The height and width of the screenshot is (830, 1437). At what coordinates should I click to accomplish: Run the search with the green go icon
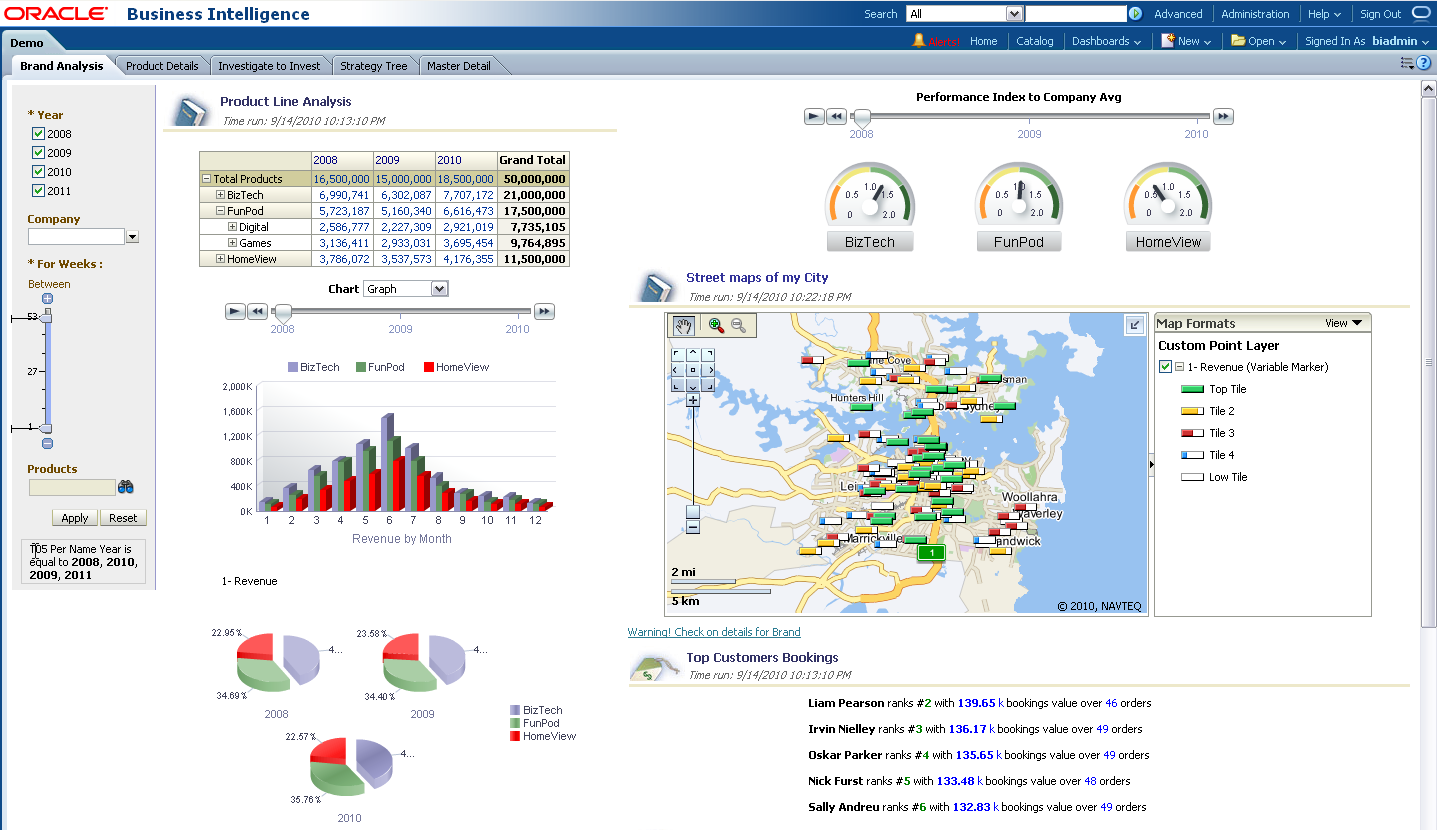point(1135,14)
